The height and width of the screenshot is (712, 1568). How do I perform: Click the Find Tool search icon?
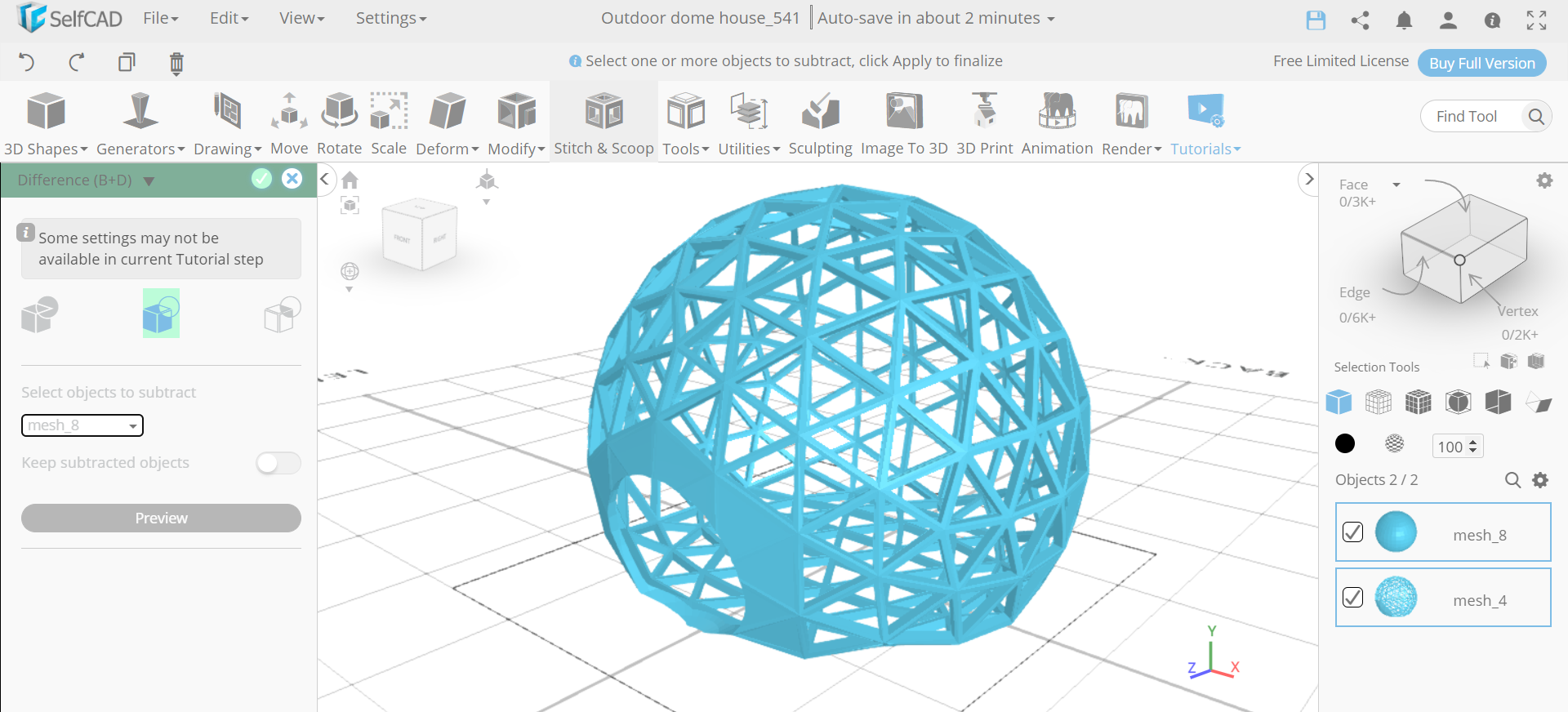pos(1535,117)
